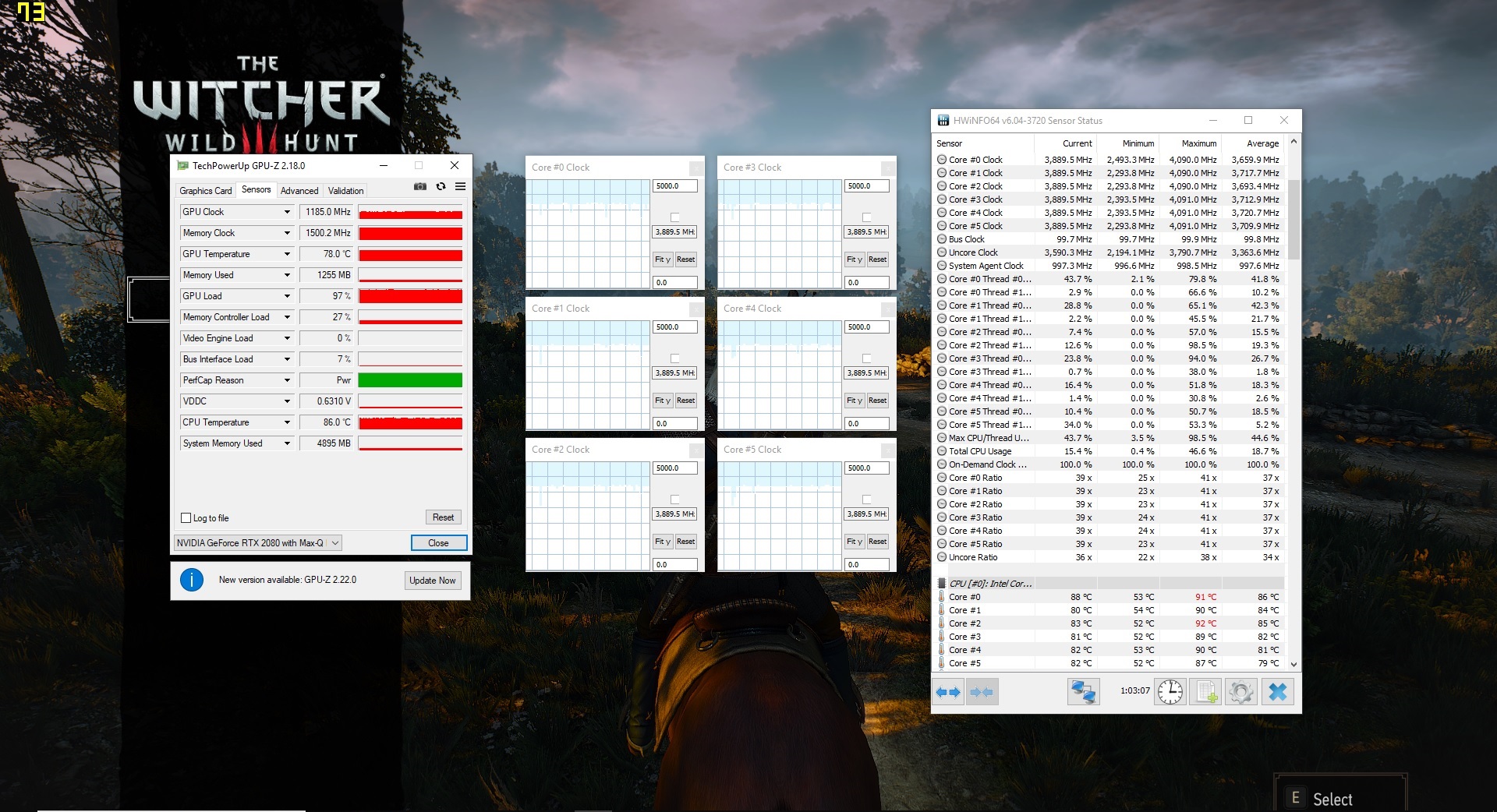Image resolution: width=1497 pixels, height=812 pixels.
Task: Click the blue X icon in HWiNFO toolbar
Action: pos(1277,692)
